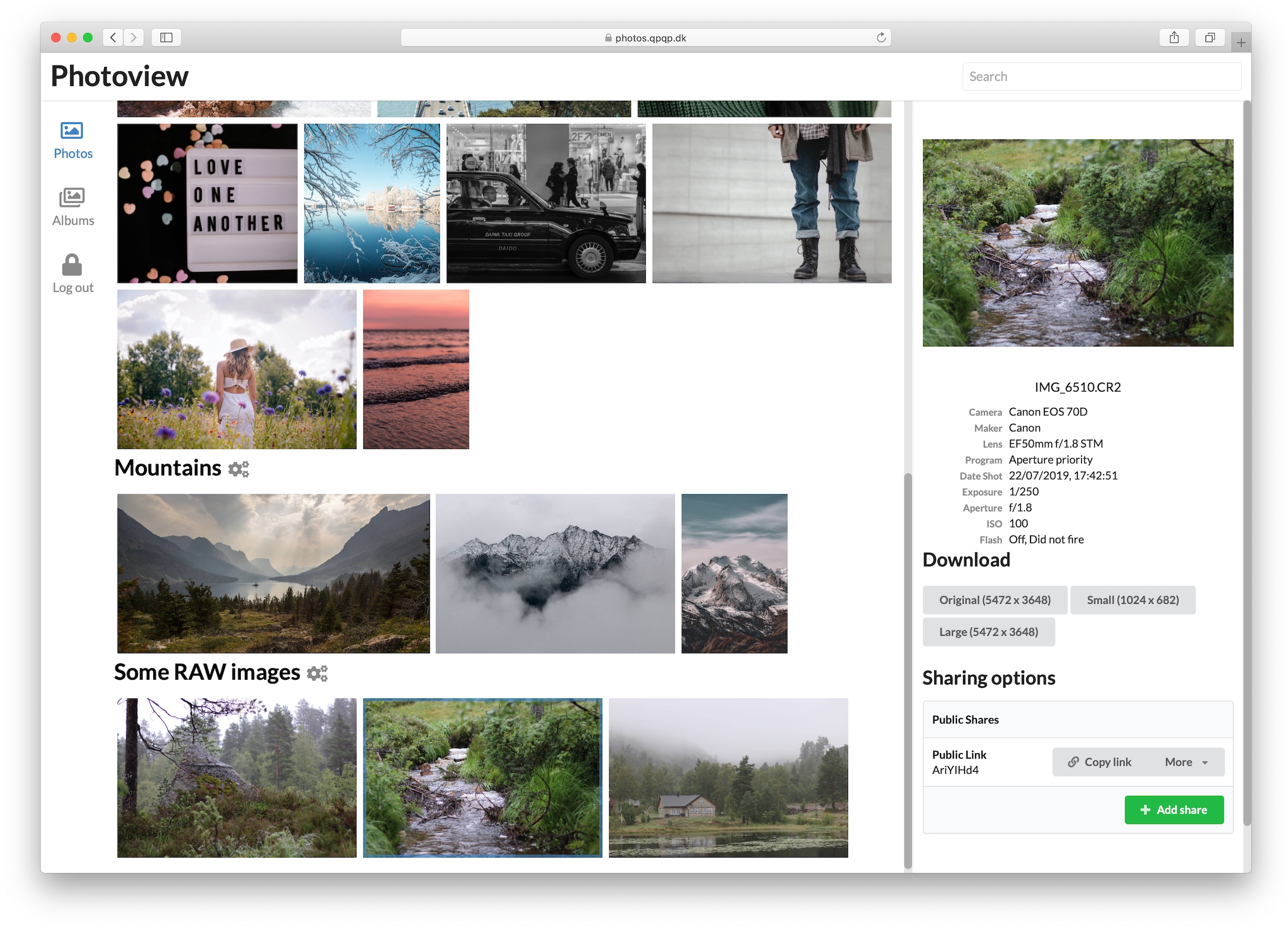Select the Love One Another photo thumbnail
Viewport: 1288px width, 932px height.
(207, 203)
